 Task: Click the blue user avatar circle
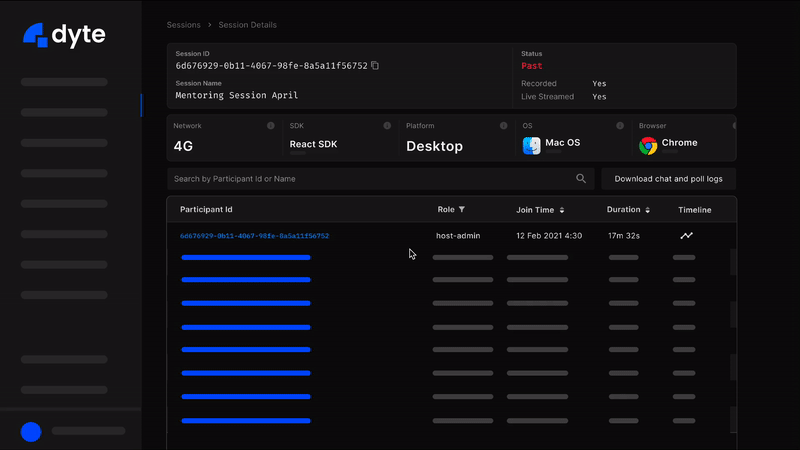[31, 431]
